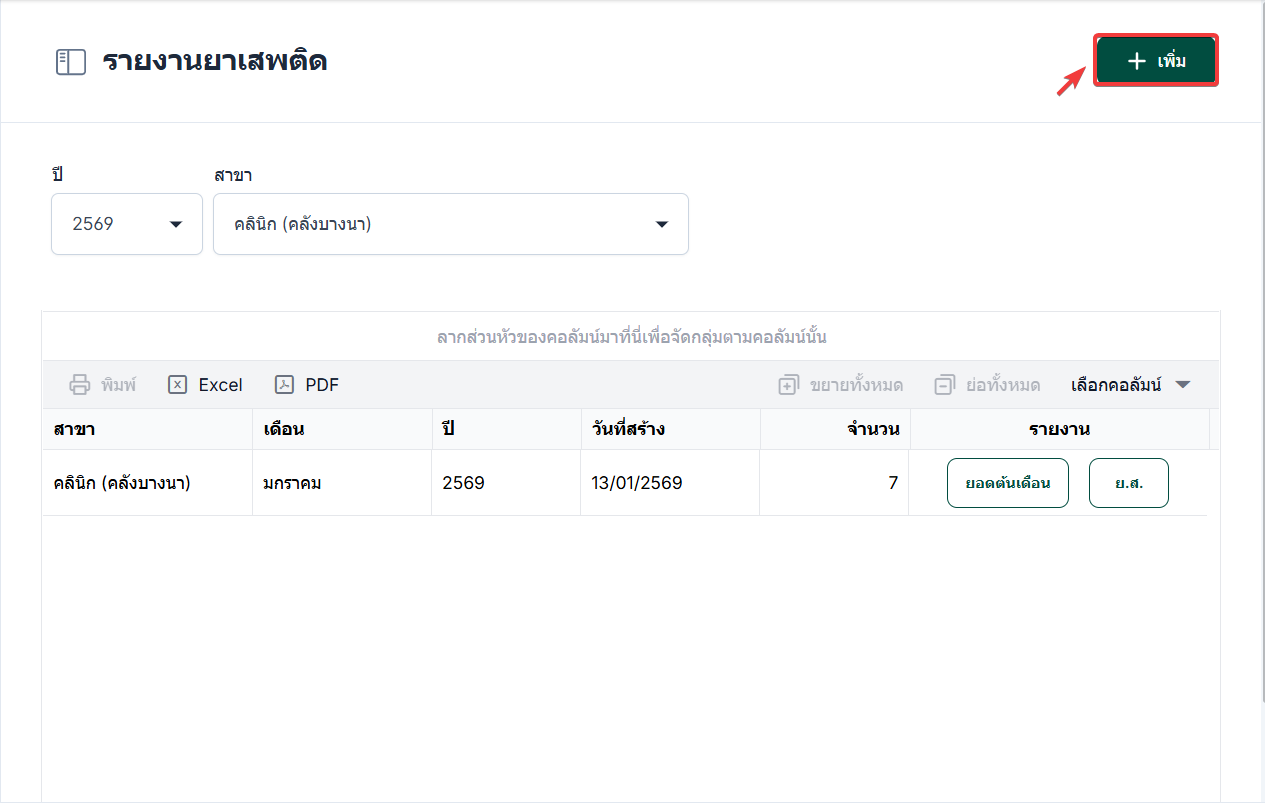Viewport: 1265px width, 810px height.
Task: Click the PDF export icon
Action: [285, 385]
